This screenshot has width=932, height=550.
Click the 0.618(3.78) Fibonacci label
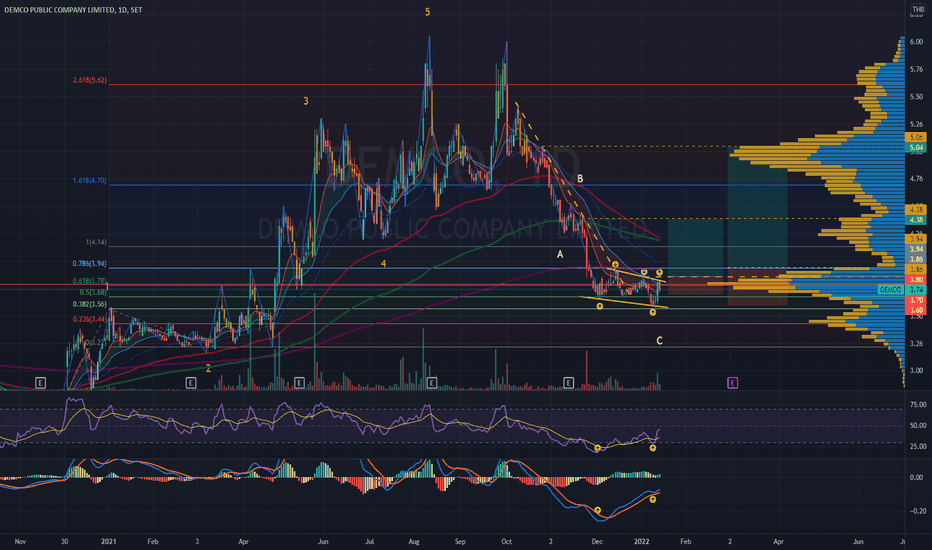tap(90, 281)
